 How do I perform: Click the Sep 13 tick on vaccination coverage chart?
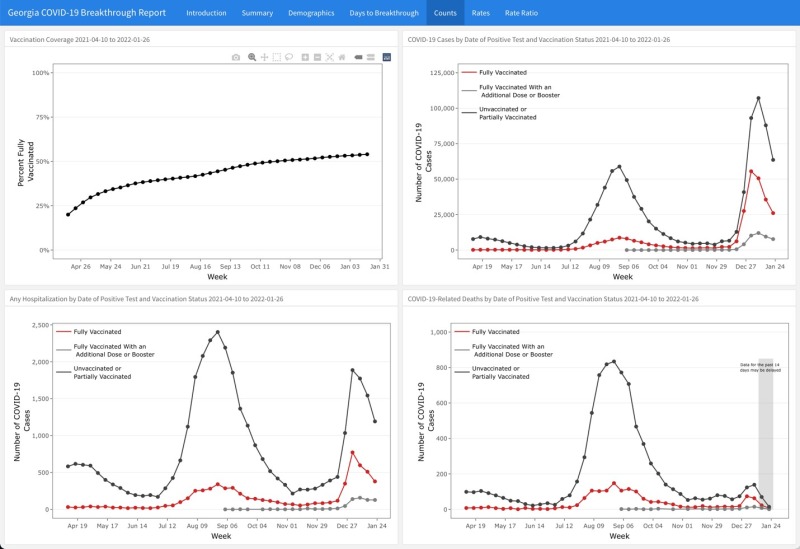coord(230,266)
